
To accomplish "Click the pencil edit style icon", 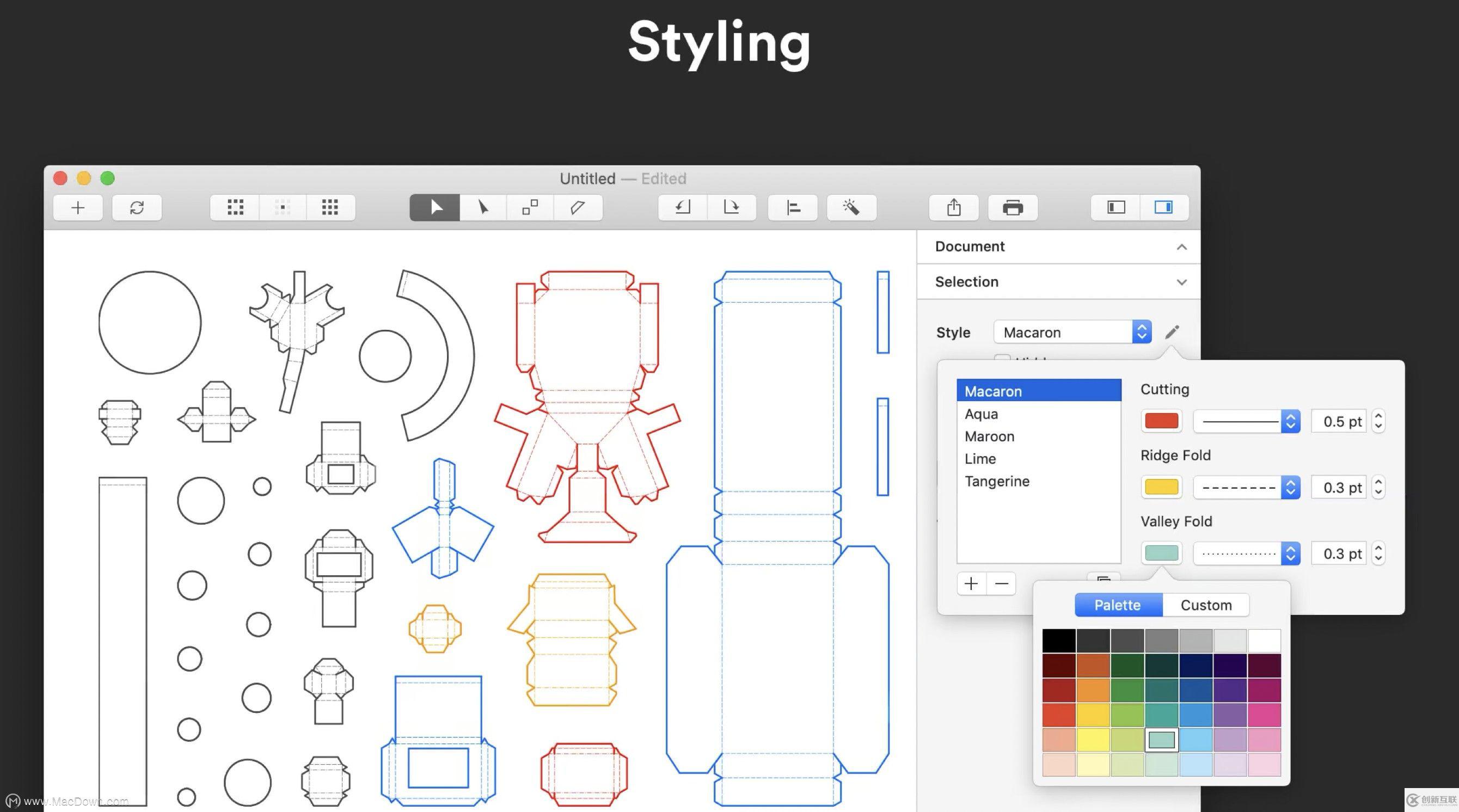I will [x=1173, y=332].
